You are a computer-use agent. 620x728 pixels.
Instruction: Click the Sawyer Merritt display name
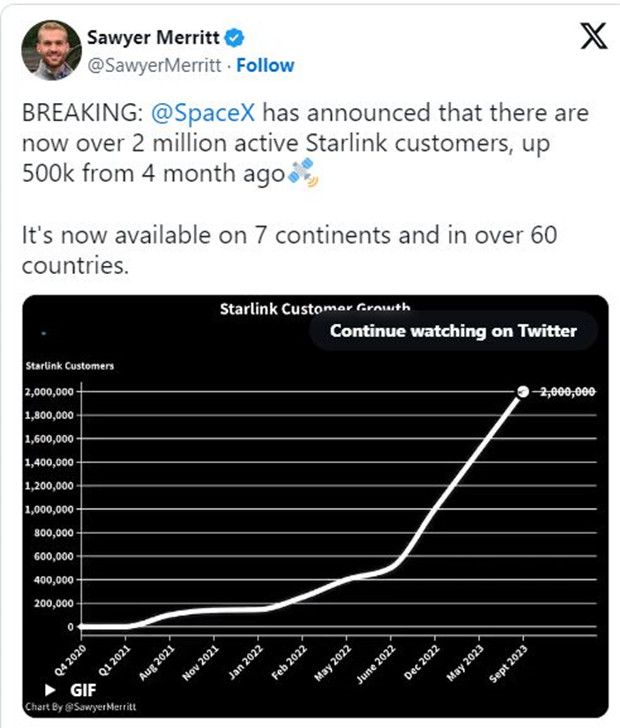pos(153,37)
